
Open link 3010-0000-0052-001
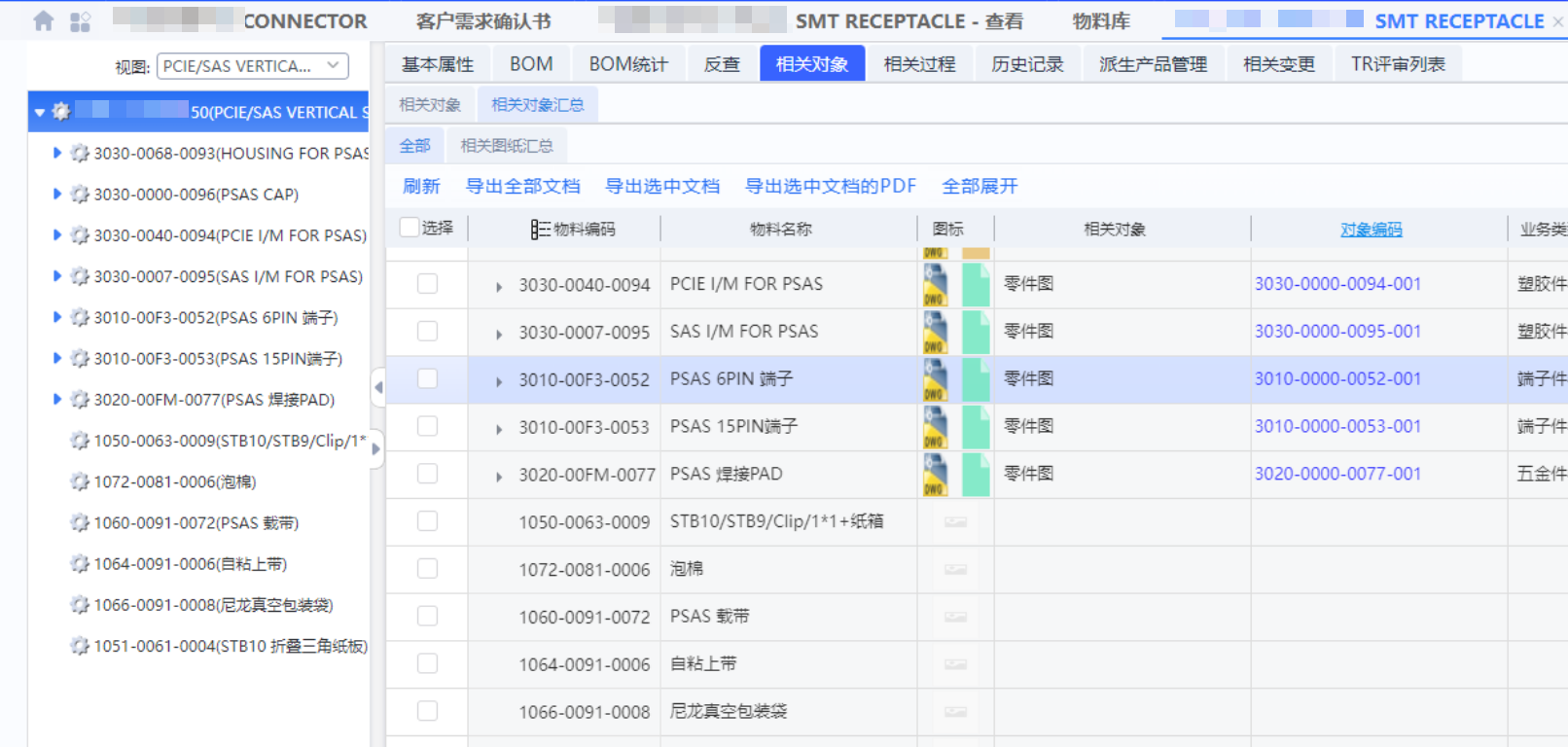[1337, 379]
